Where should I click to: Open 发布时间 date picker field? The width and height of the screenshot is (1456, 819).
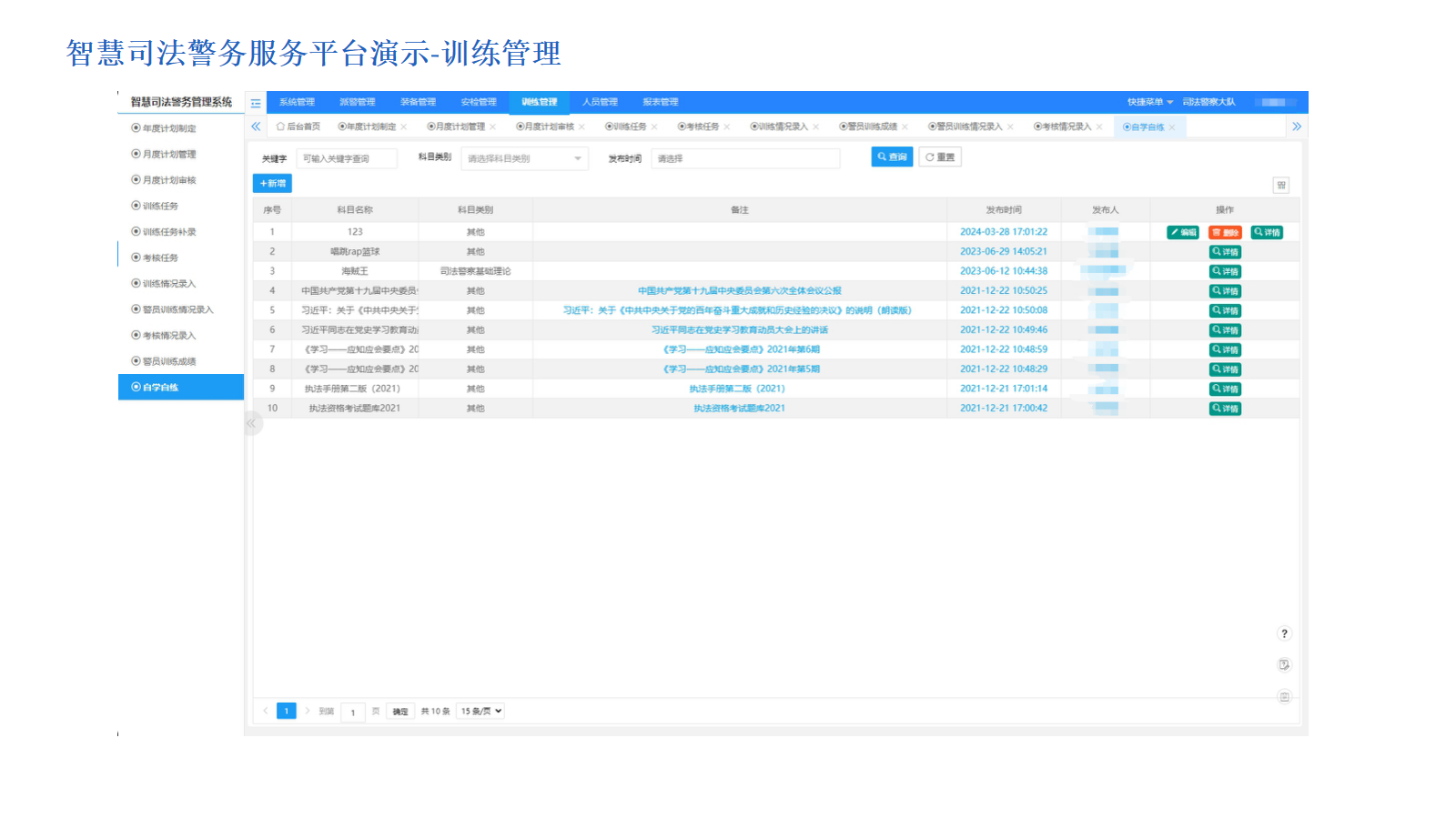pyautogui.click(x=745, y=158)
